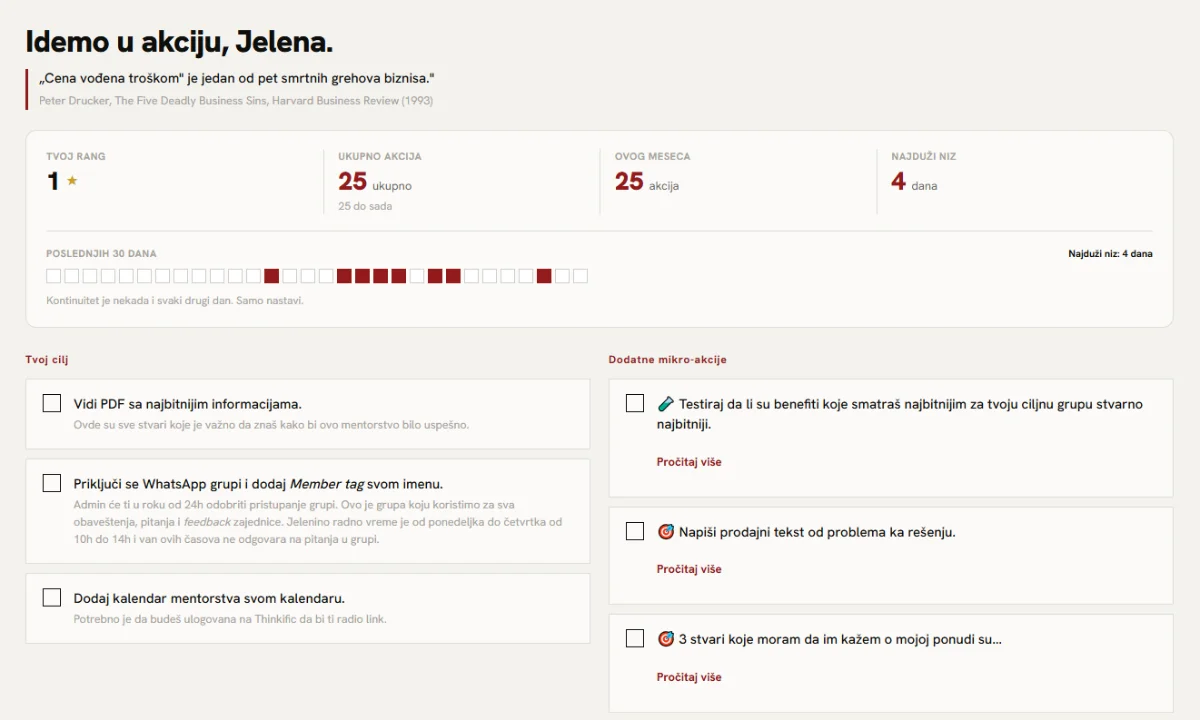Click 'Kontinuitet je nekada i svaki drugi dan' text
This screenshot has height=720, width=1200.
[175, 300]
